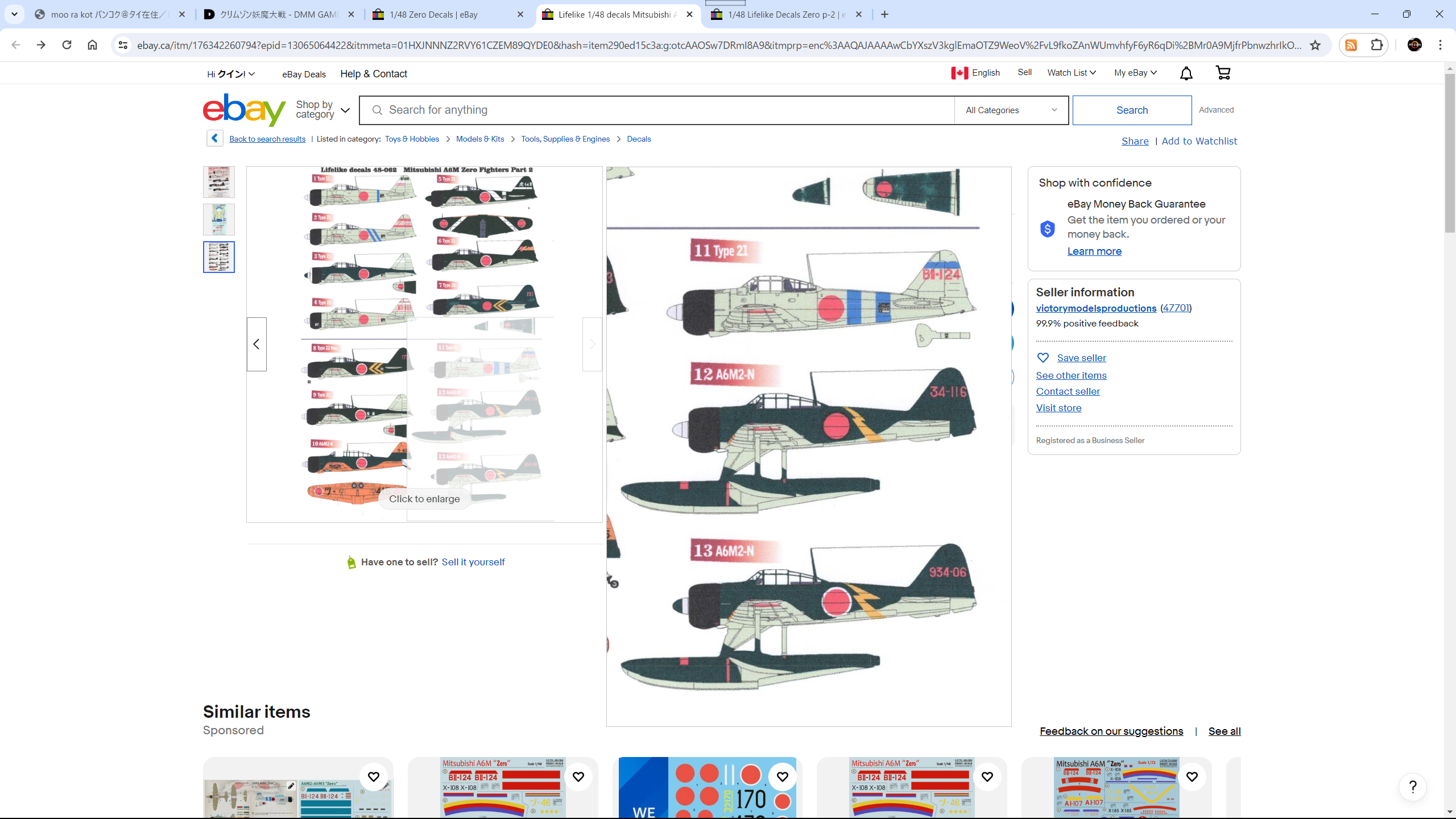Expand the All Categories dropdown
Viewport: 1456px width, 819px height.
pos(1011,110)
